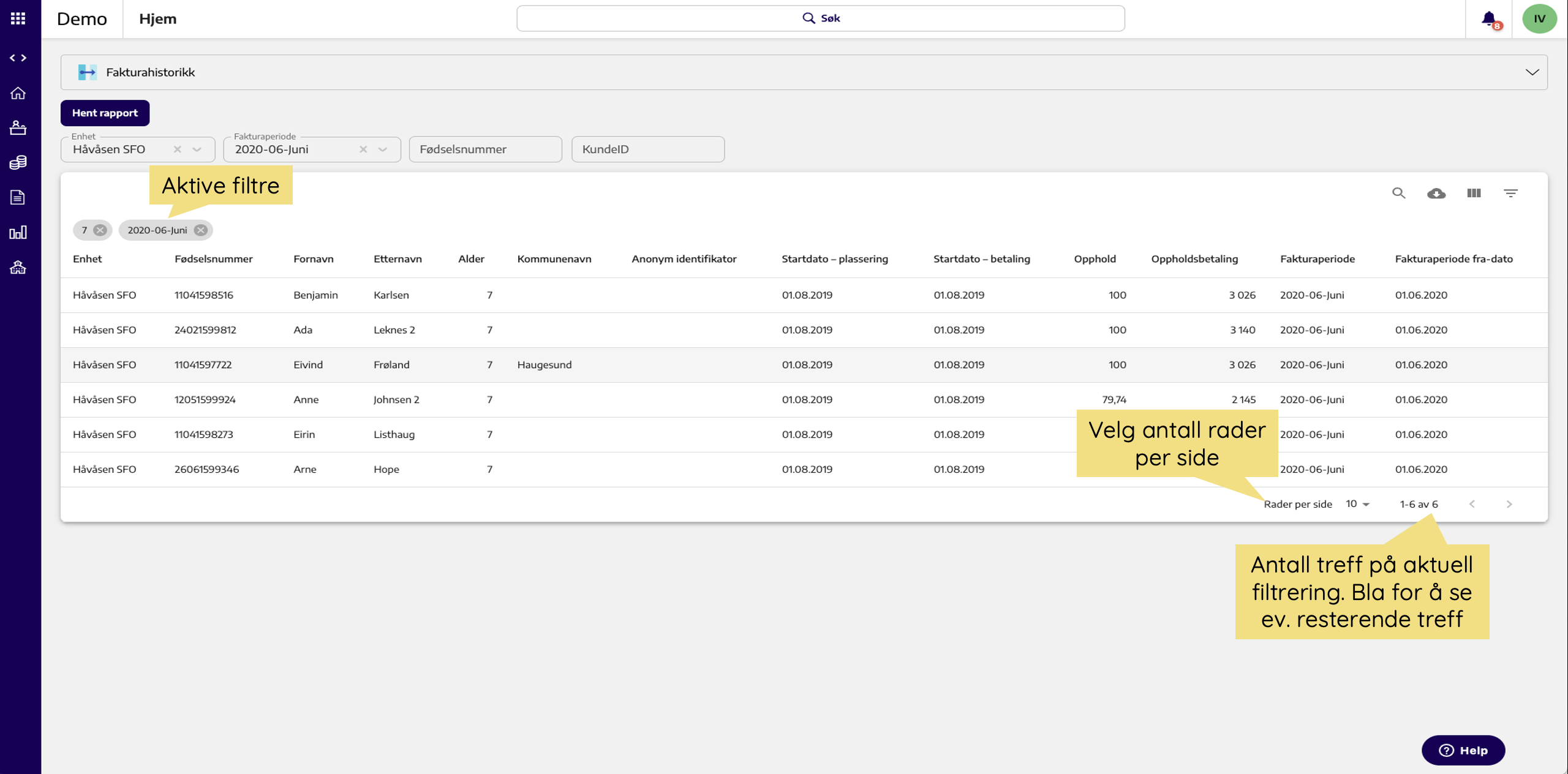Screen dimensions: 1568x774
Task: Open the app launcher grid icon
Action: coord(18,18)
